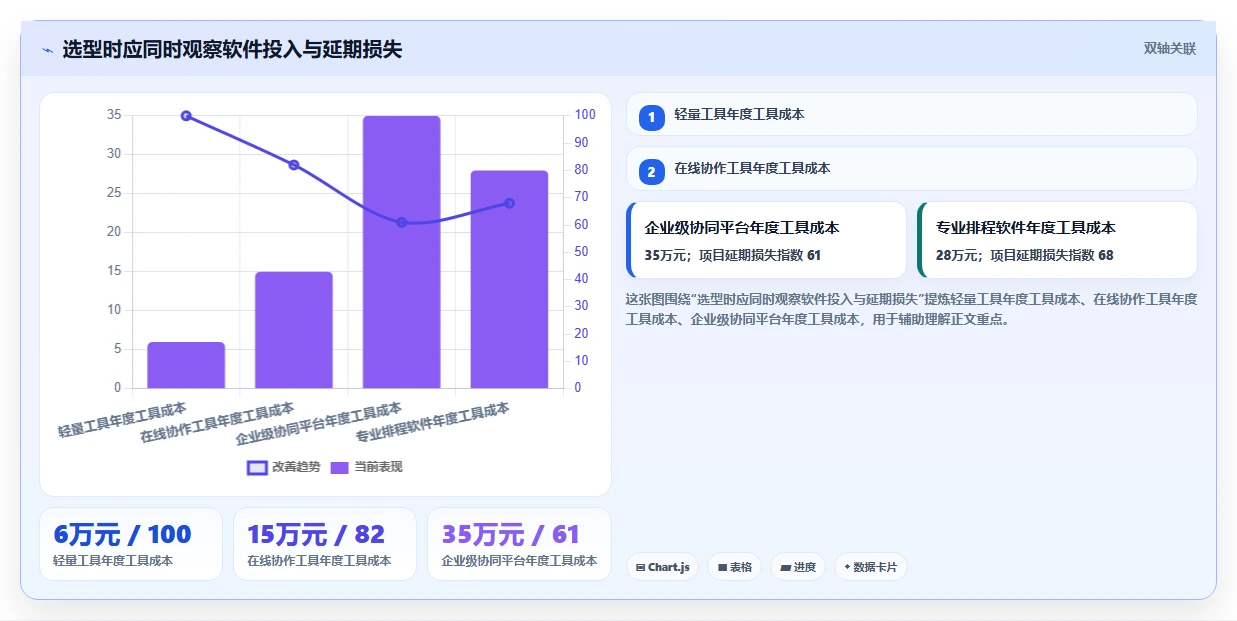
Task: Click x-axis label 专业排程软件年度工具成本
Action: pos(433,423)
